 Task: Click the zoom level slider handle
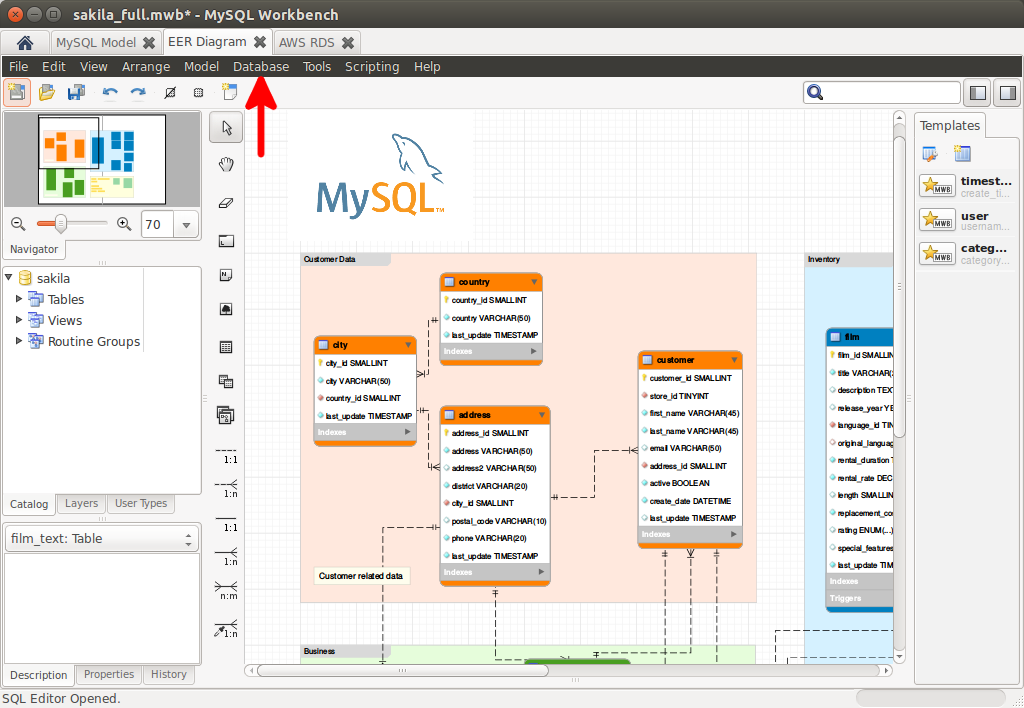pos(60,224)
